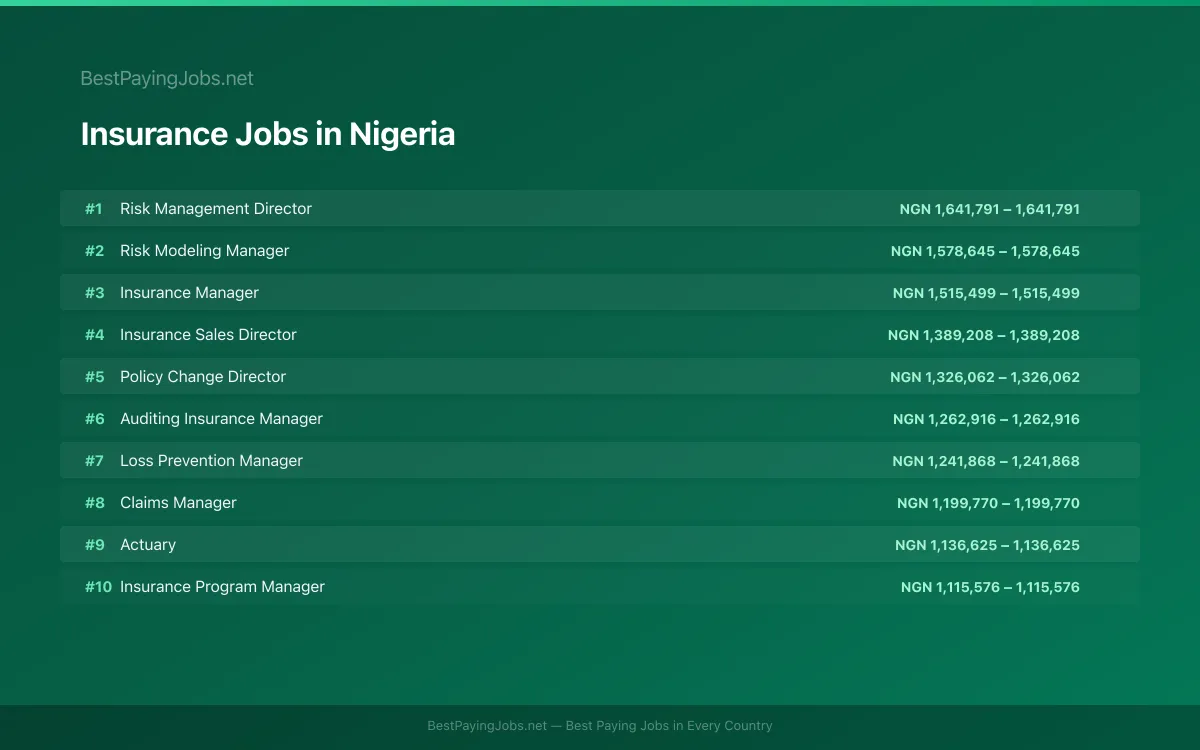Click salary NGN 1,389,208 – 1,389,208
The width and height of the screenshot is (1200, 750).
tap(984, 335)
